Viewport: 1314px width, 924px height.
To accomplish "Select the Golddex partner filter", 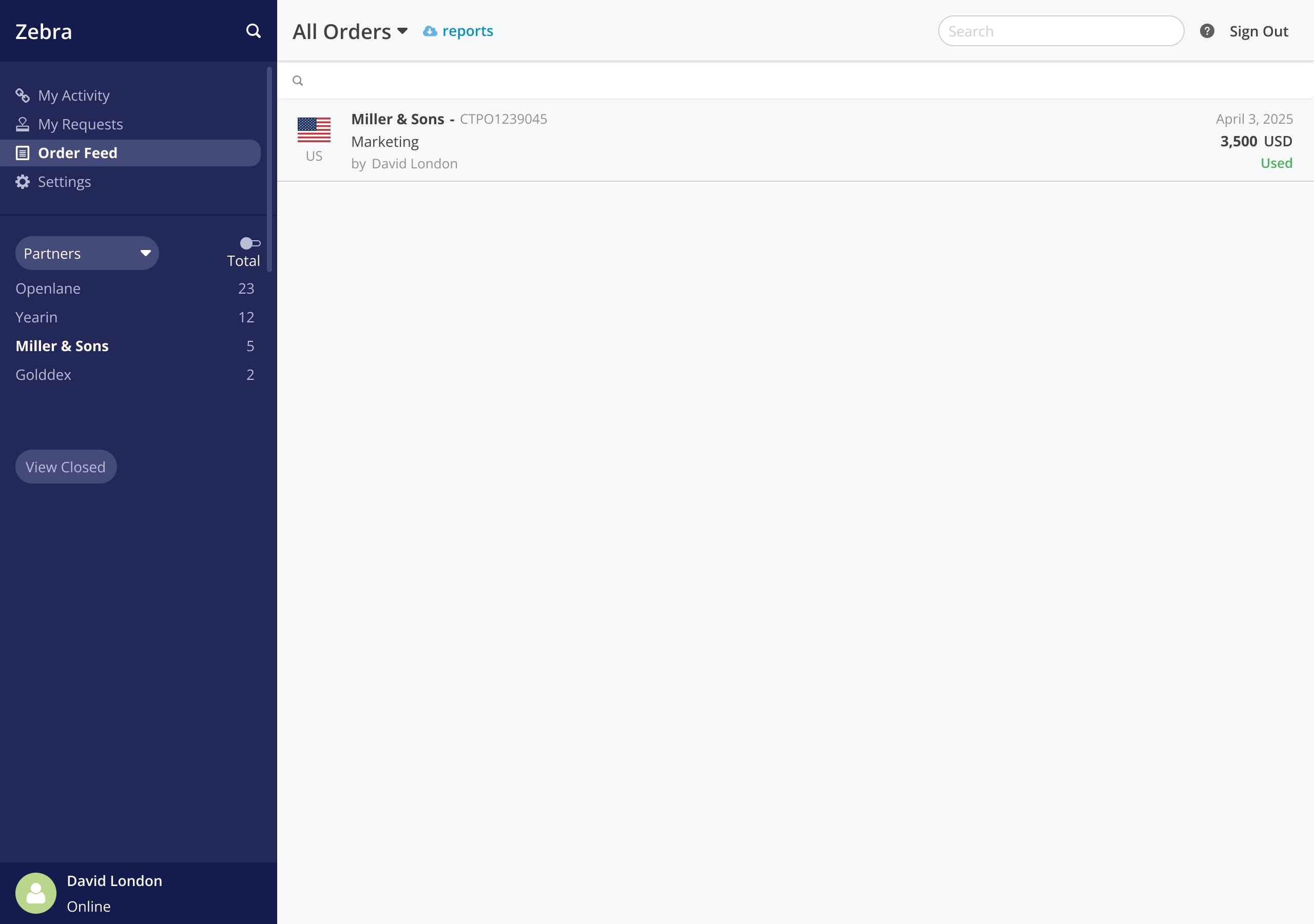I will (44, 374).
